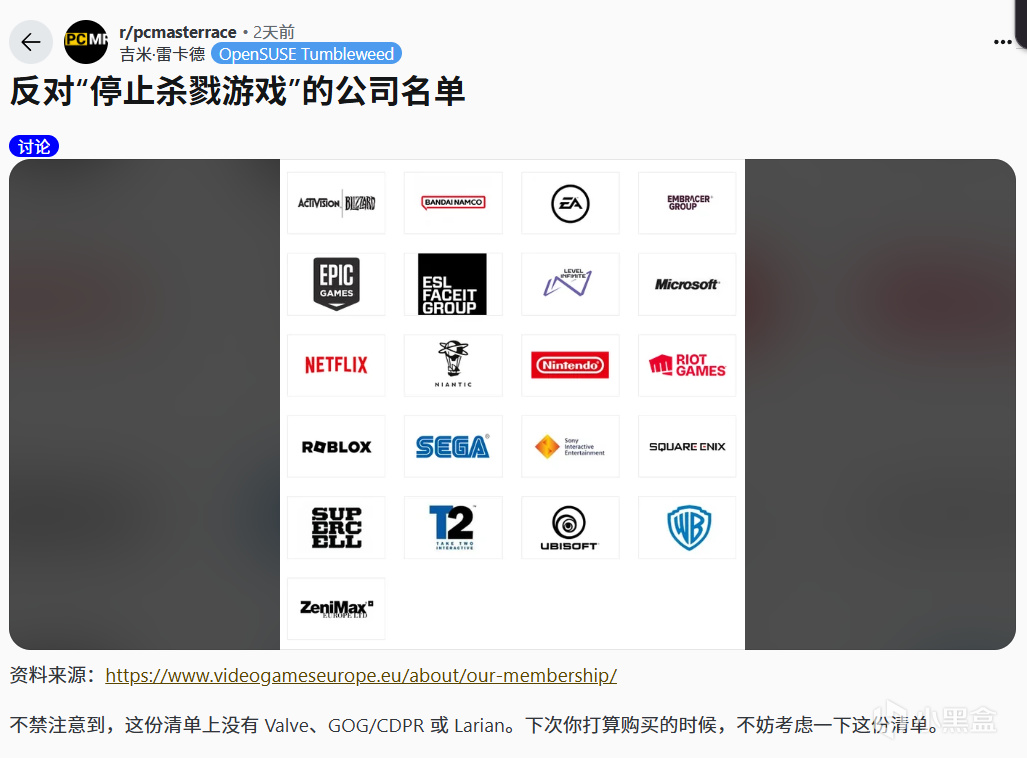Image resolution: width=1027 pixels, height=758 pixels.
Task: Click the OpenSUSE Tumbleweed flair badge
Action: tap(307, 54)
